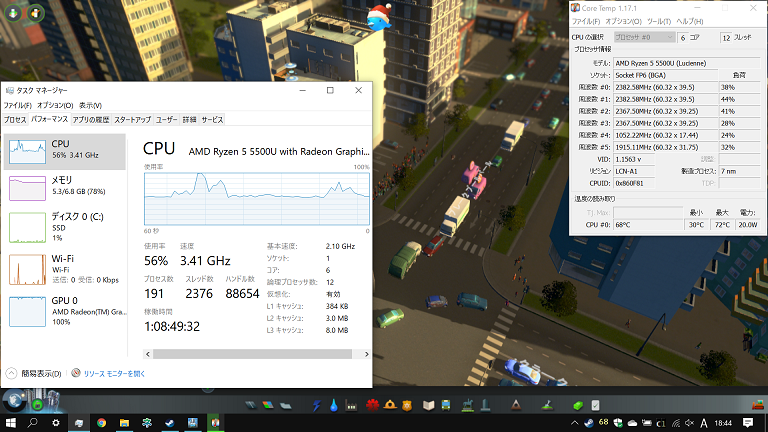Viewport: 768px width, 432px height.
Task: Open the Parks statue decoration menu
Action: (468, 405)
